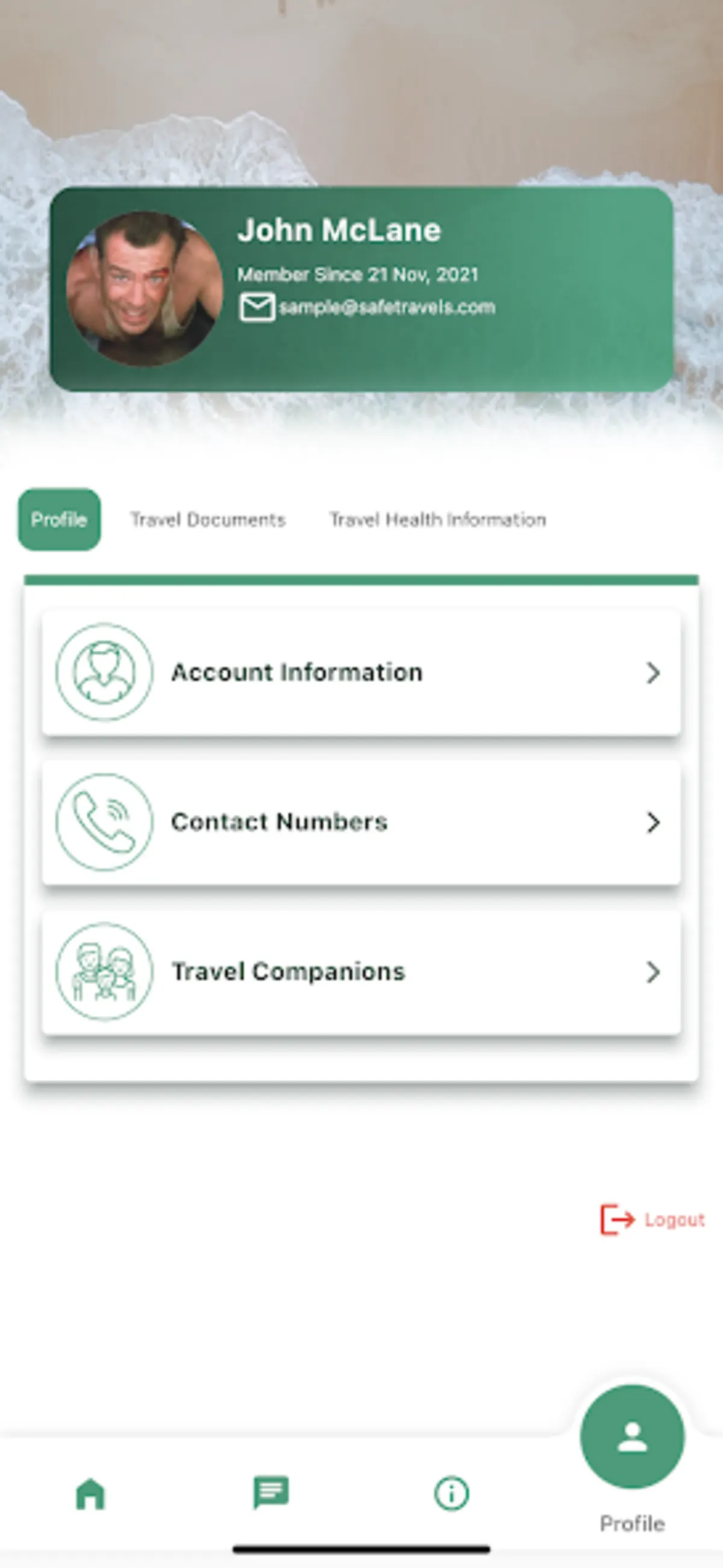This screenshot has height=1568, width=723.
Task: Open the Travel Companions row
Action: (361, 972)
